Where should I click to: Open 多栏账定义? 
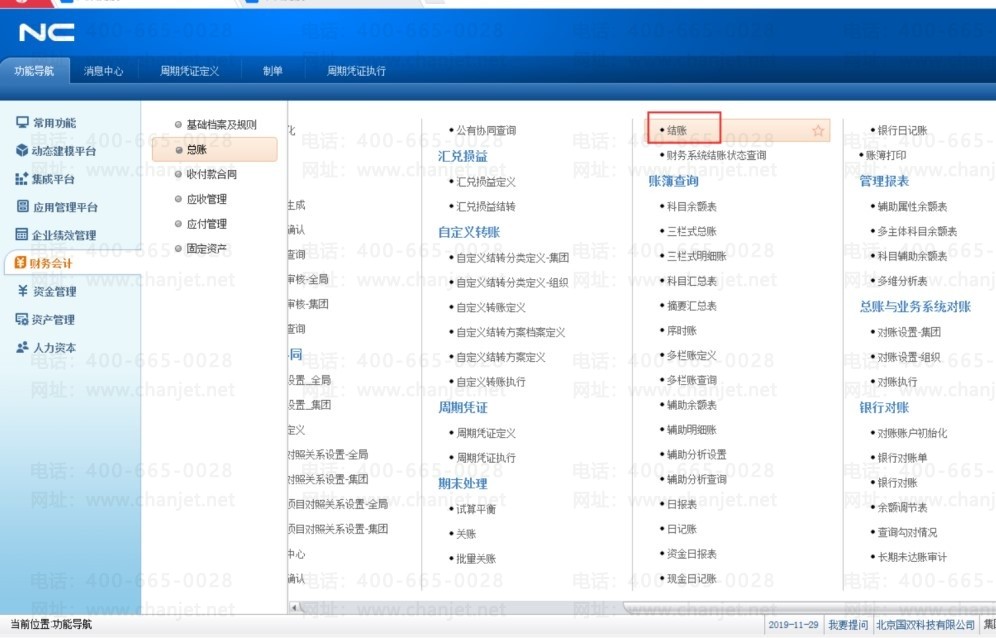692,355
